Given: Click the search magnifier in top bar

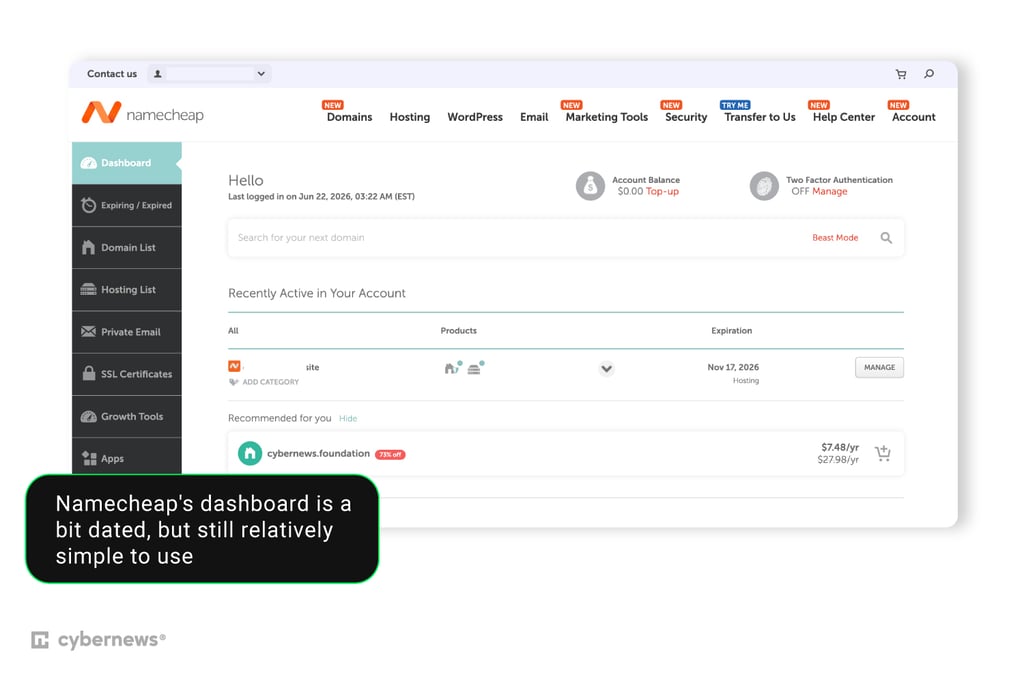Looking at the screenshot, I should pos(929,74).
